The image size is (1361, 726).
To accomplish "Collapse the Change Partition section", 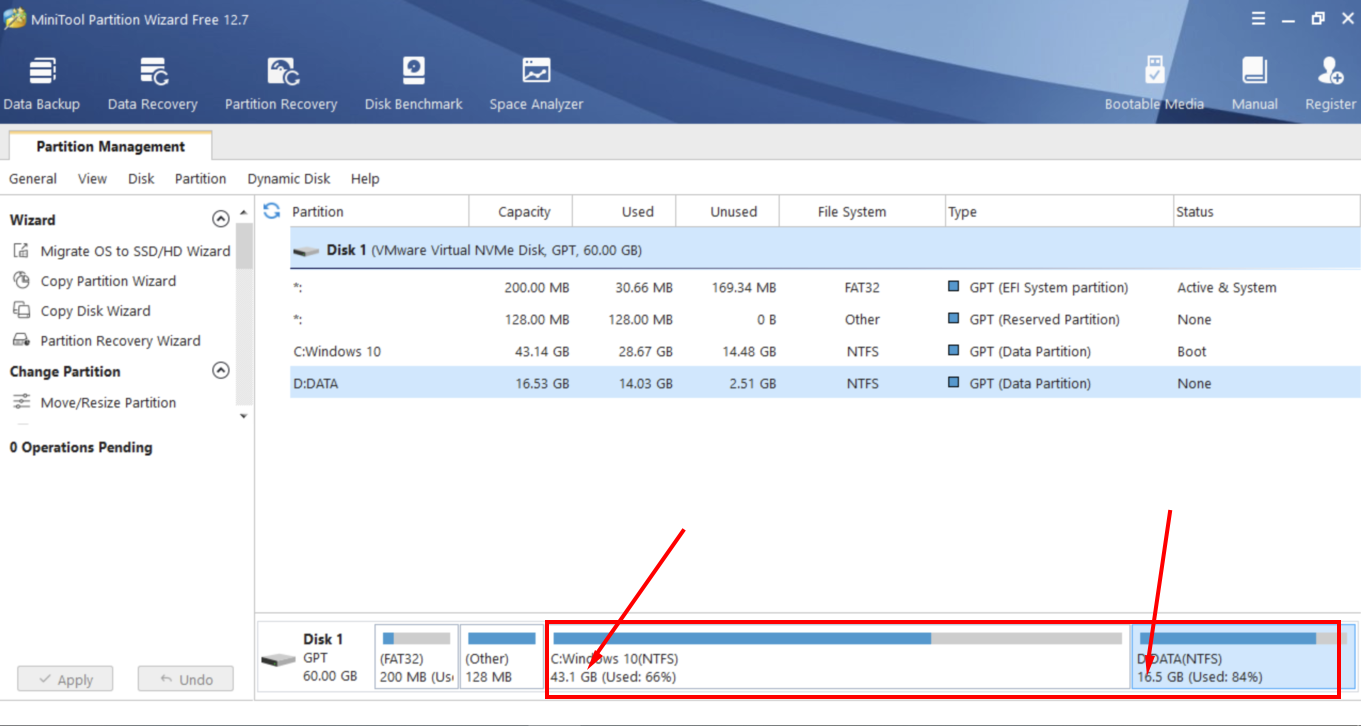I will tap(221, 370).
